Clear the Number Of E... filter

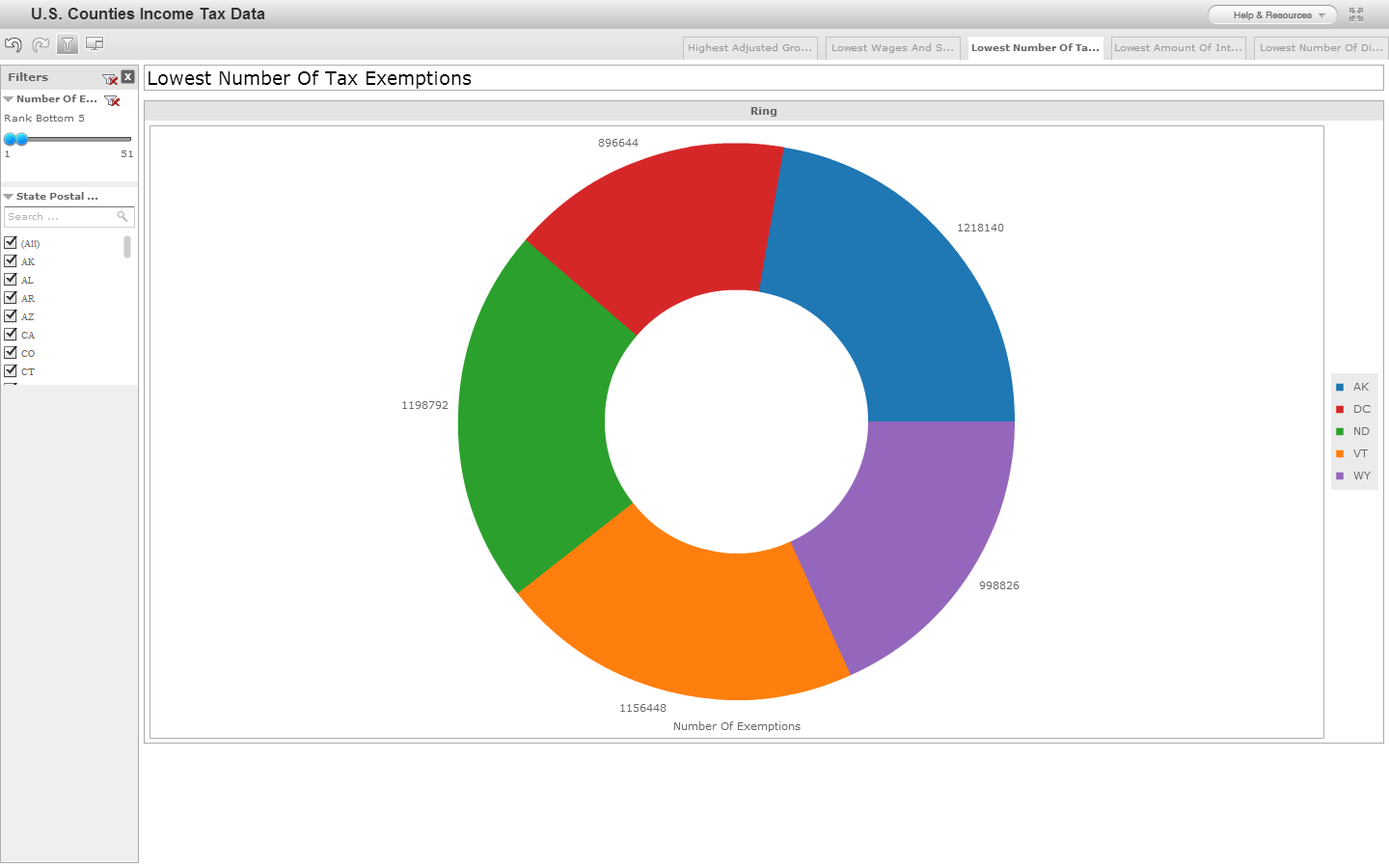113,100
